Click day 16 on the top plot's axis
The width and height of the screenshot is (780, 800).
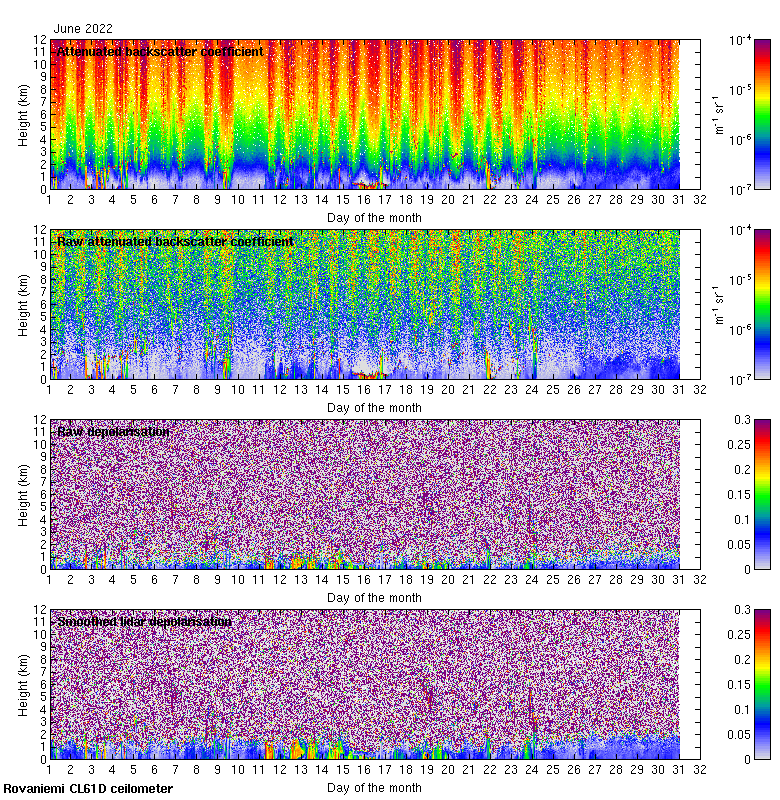click(x=364, y=199)
